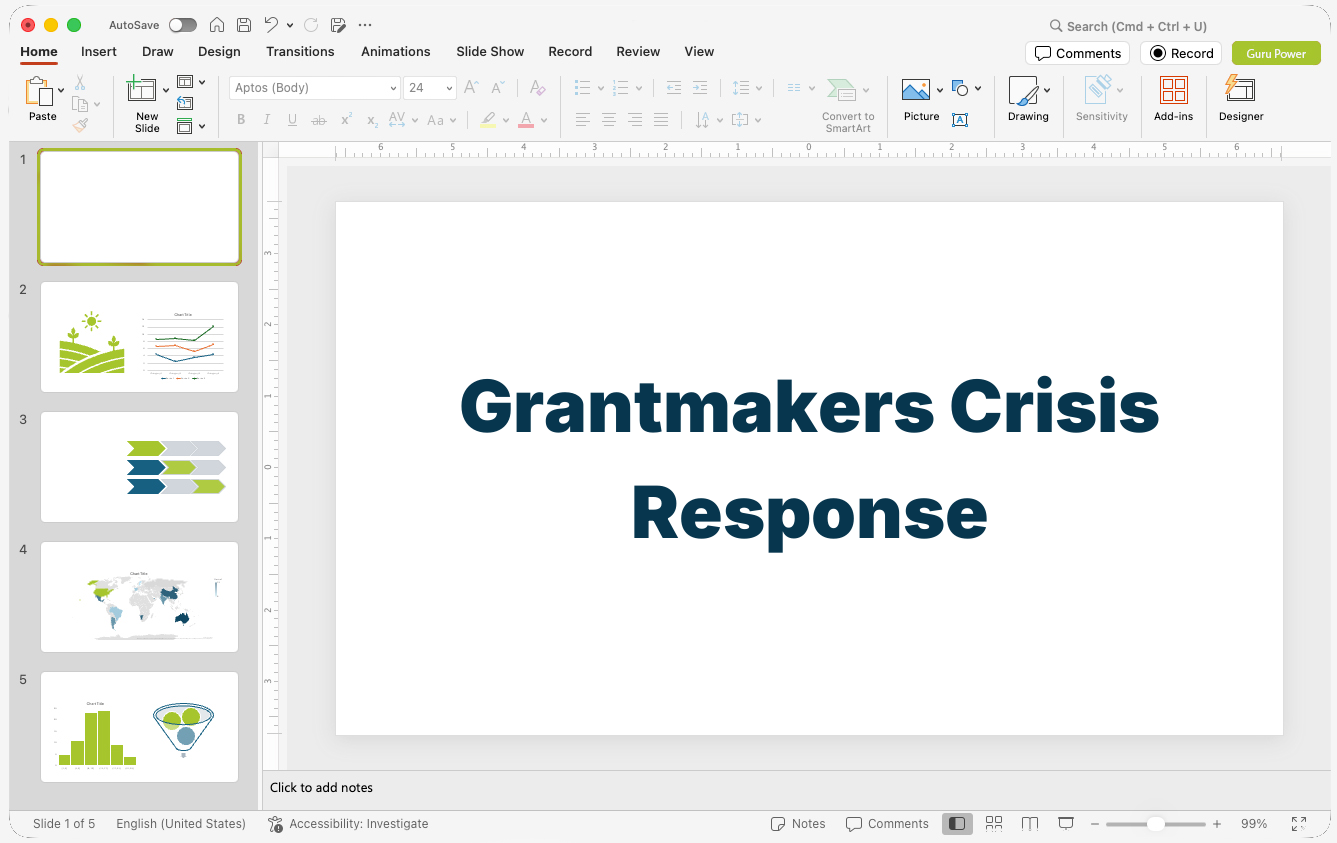The height and width of the screenshot is (843, 1337).
Task: Click the Text Box icon
Action: click(960, 120)
